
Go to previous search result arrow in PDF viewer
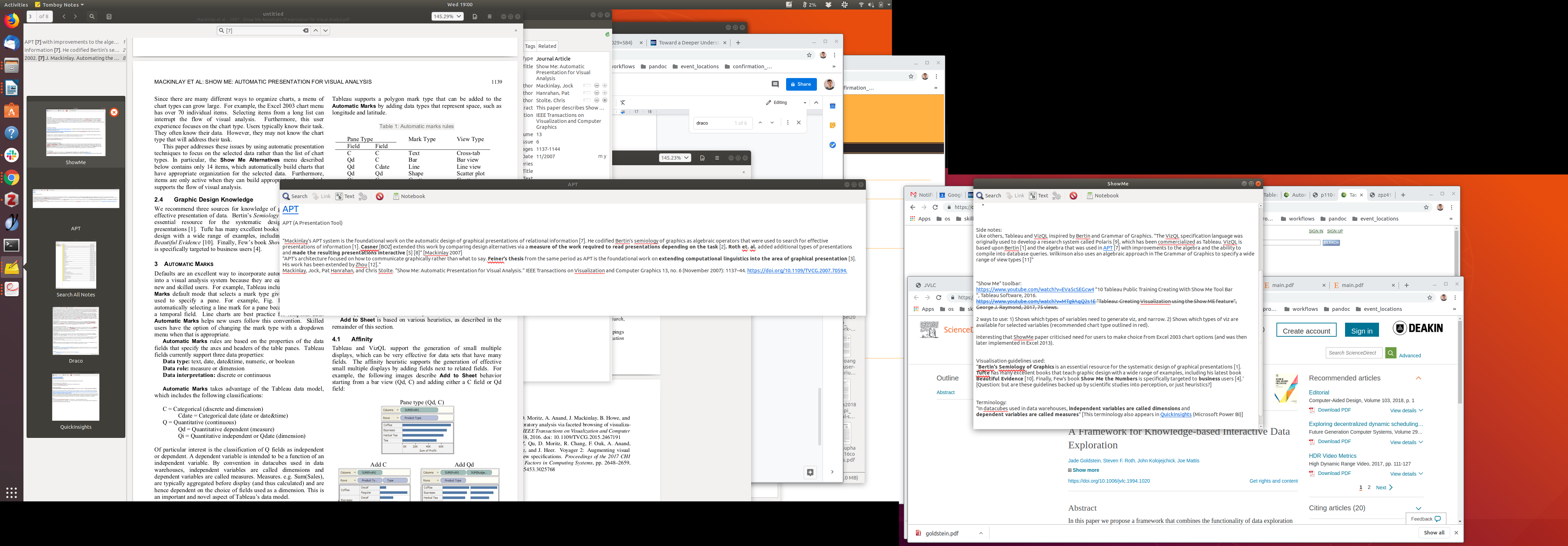[x=315, y=30]
